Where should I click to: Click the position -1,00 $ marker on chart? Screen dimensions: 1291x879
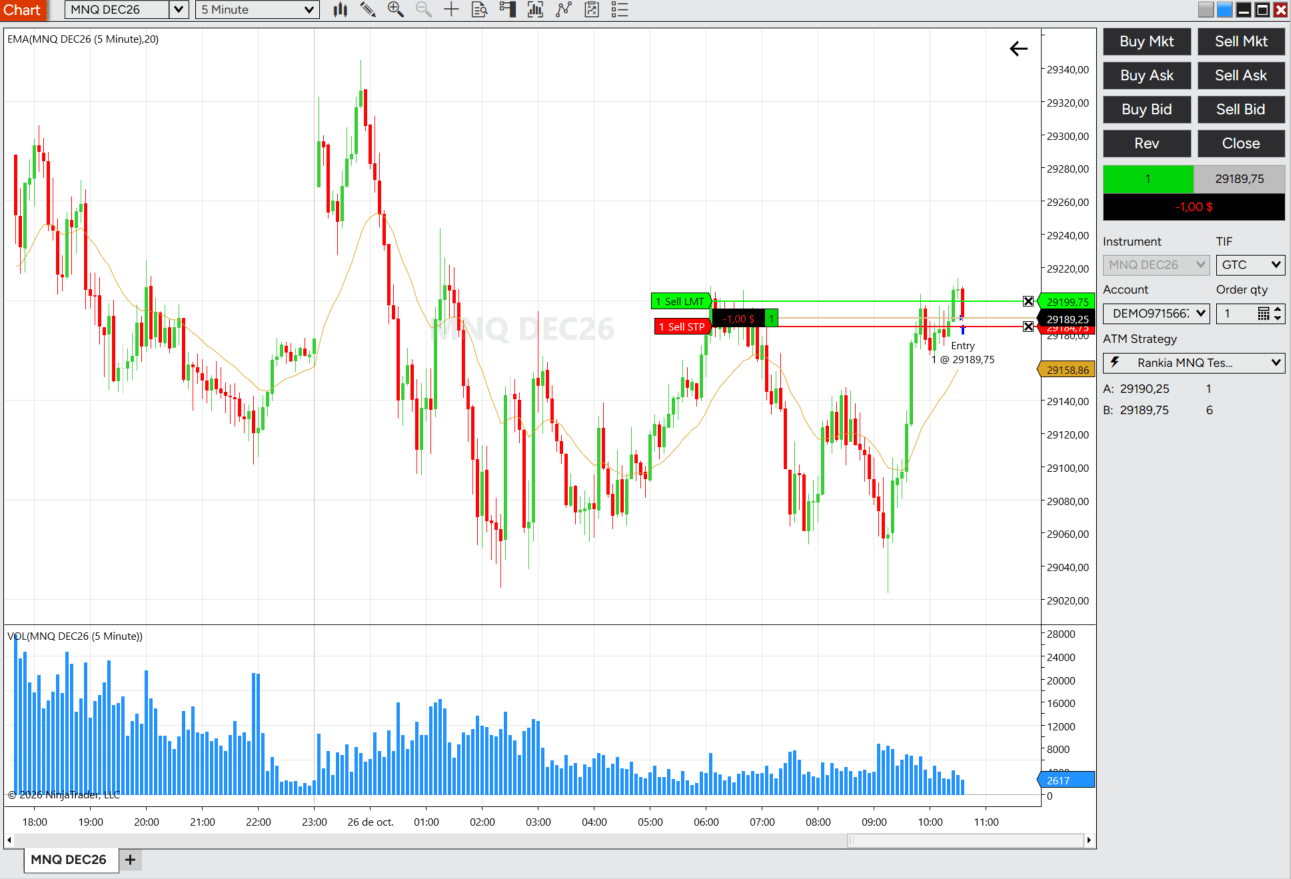738,318
